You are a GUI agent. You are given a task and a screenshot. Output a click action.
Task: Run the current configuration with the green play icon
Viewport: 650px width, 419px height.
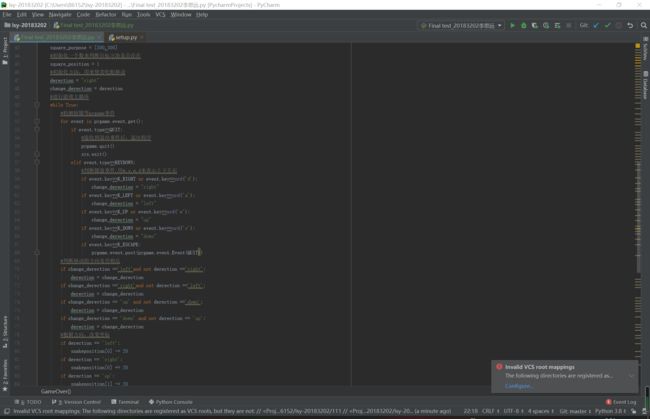click(x=512, y=25)
